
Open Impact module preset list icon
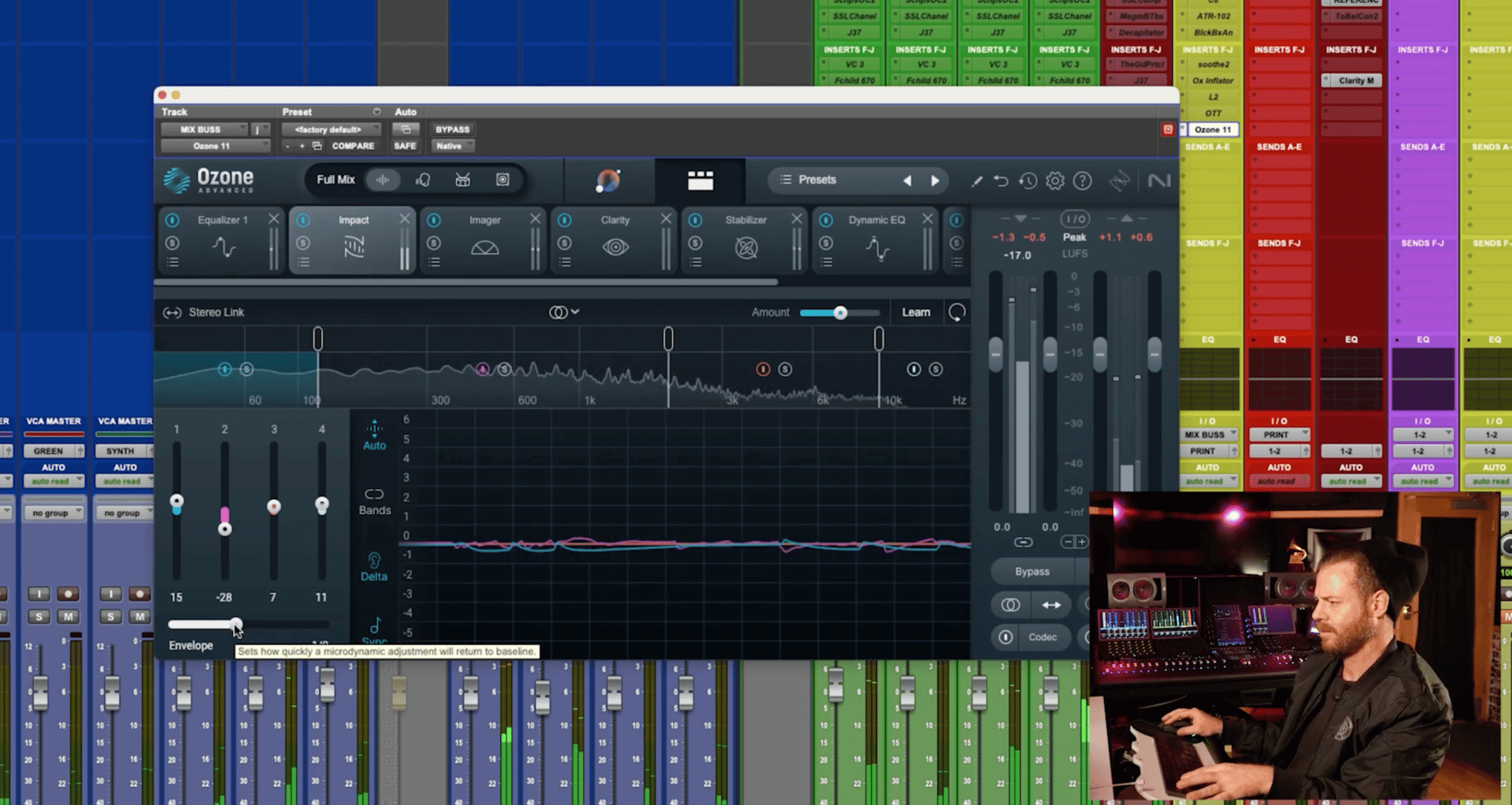coord(303,262)
